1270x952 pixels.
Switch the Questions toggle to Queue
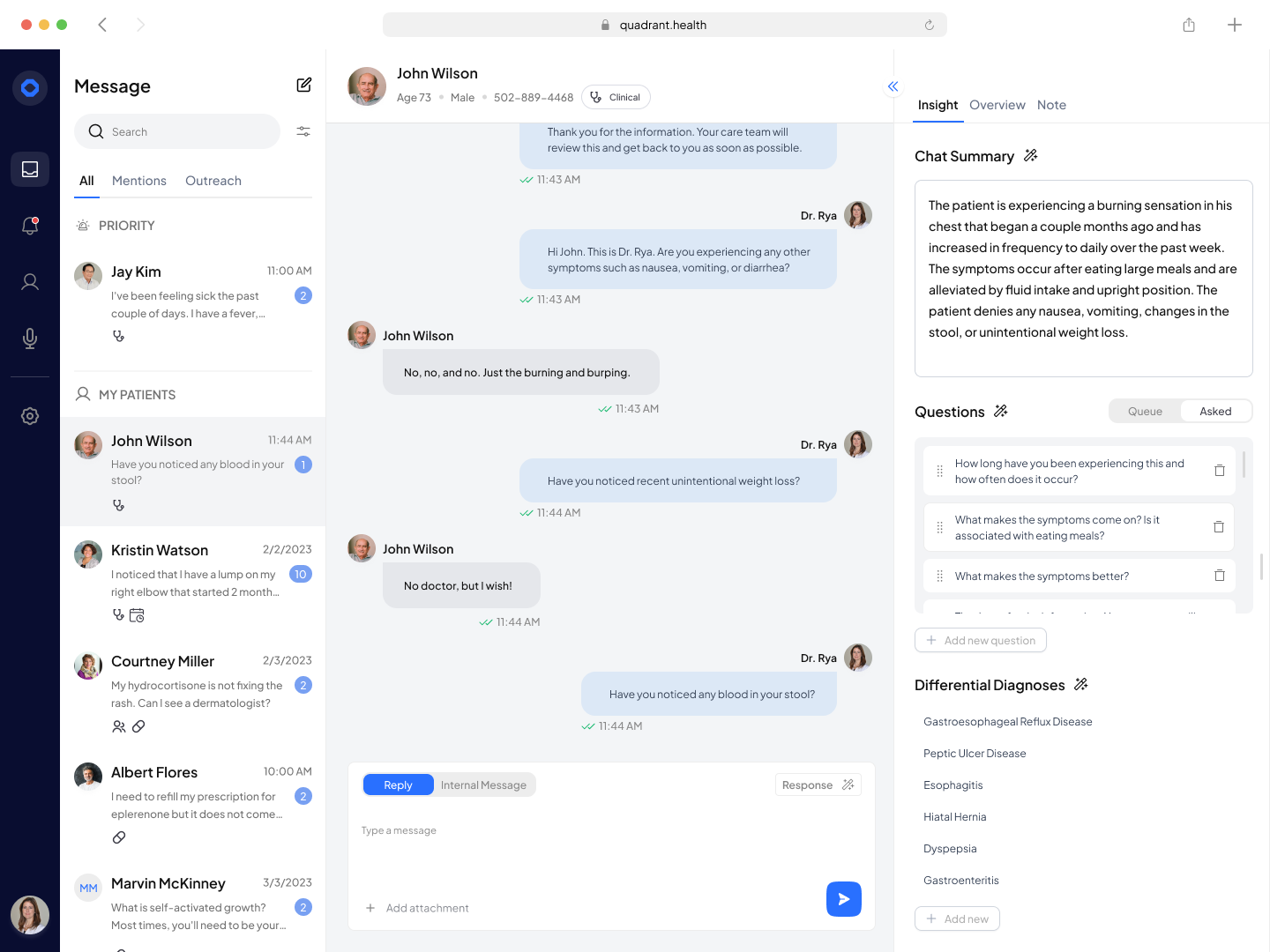point(1145,411)
